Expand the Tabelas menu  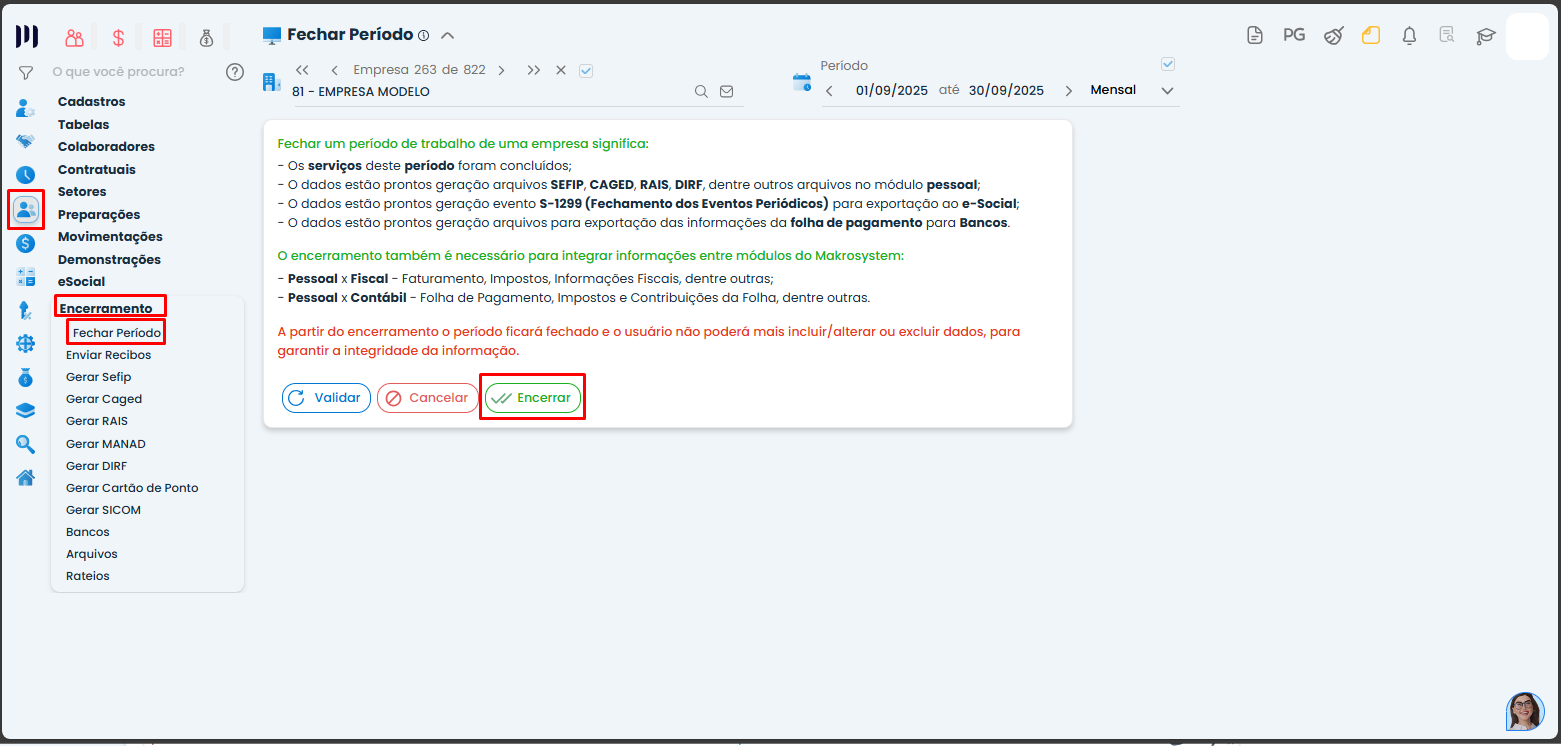click(x=84, y=125)
